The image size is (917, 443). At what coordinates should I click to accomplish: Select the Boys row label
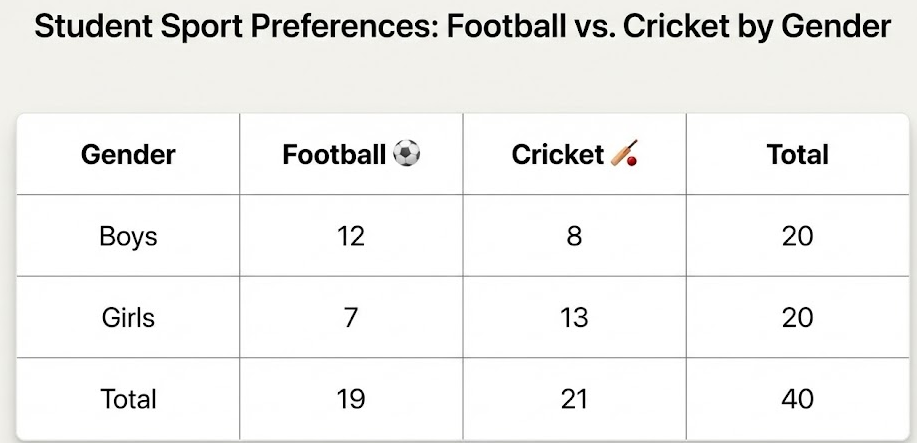(128, 236)
